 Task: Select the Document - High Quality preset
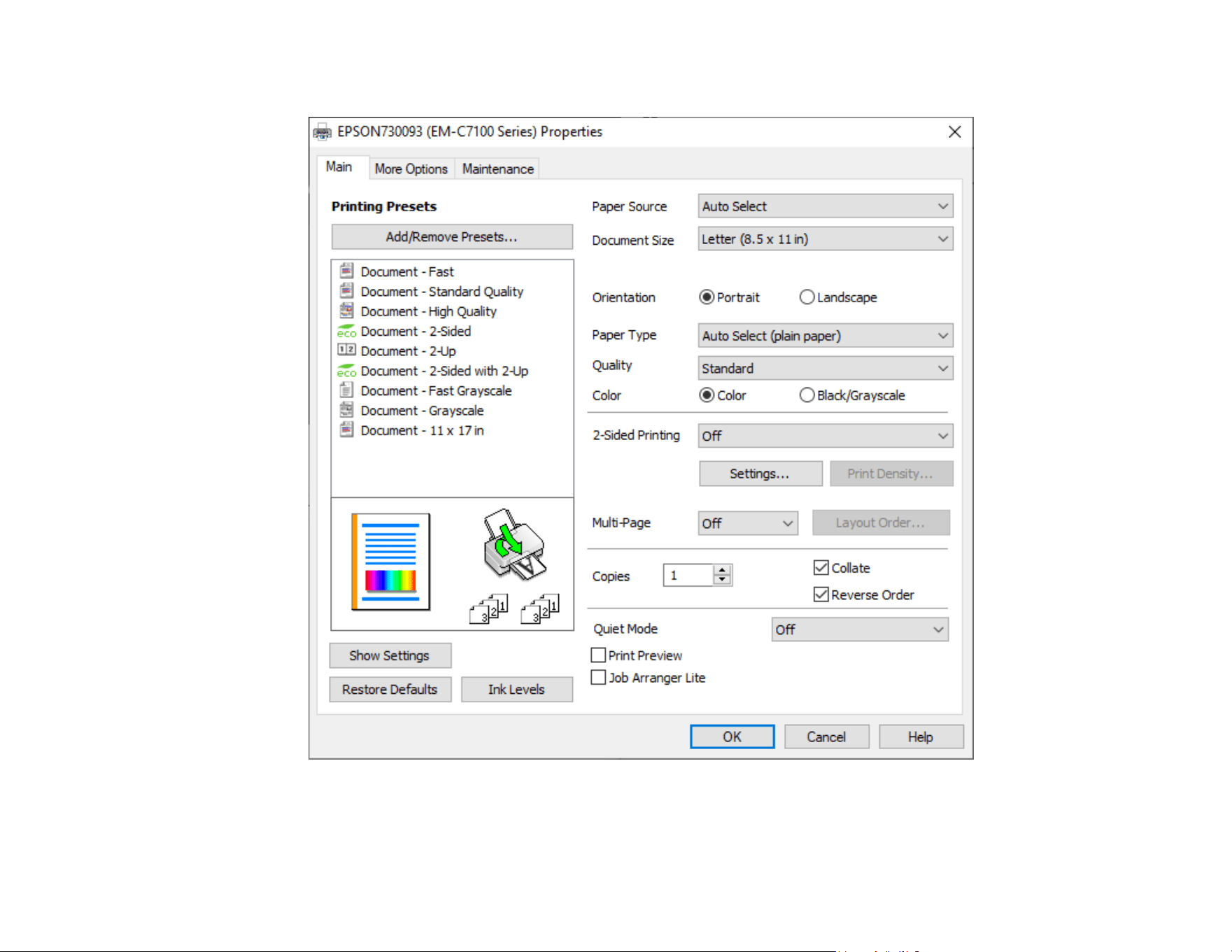click(429, 311)
